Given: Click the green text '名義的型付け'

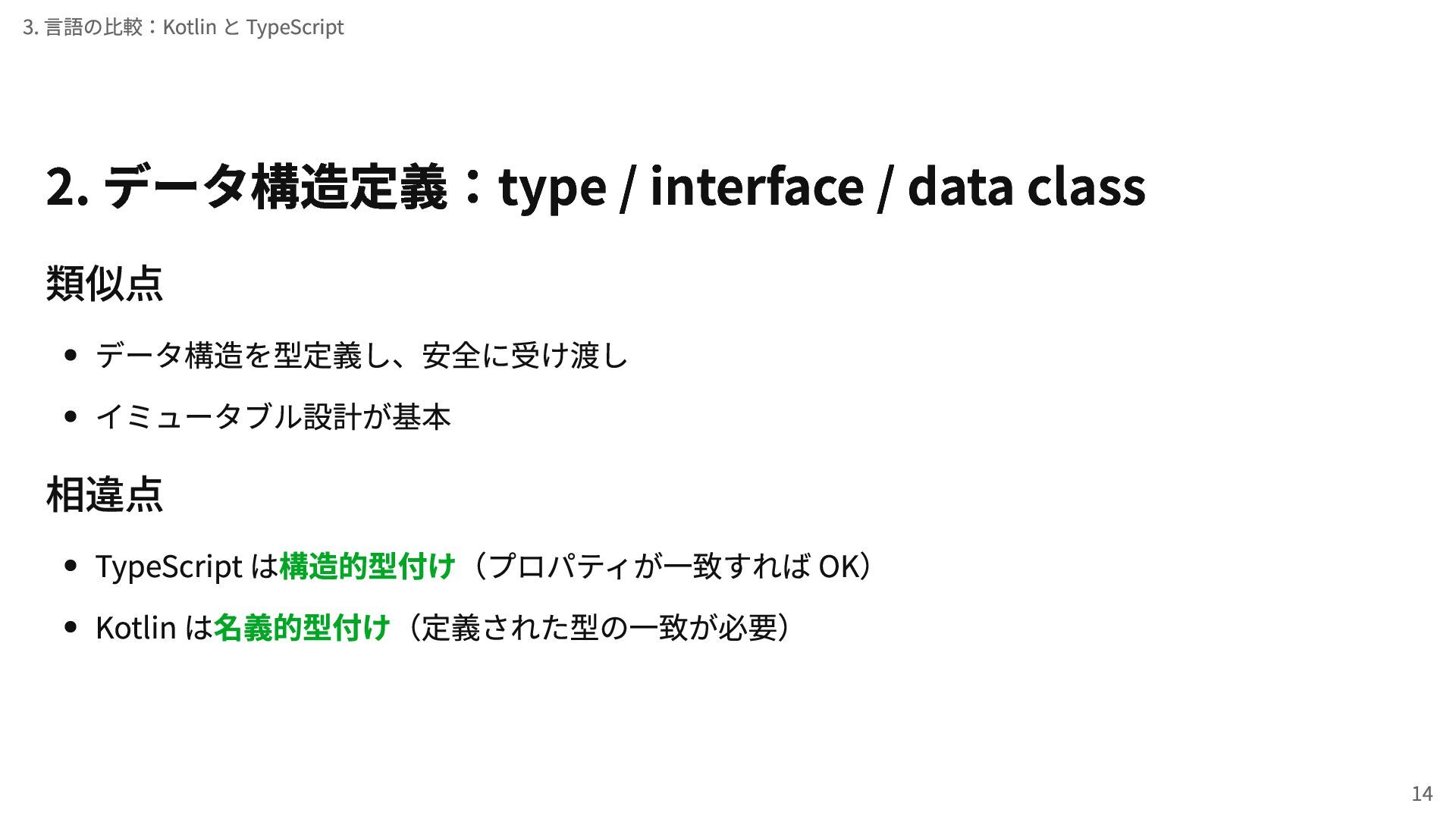Looking at the screenshot, I should [x=302, y=628].
